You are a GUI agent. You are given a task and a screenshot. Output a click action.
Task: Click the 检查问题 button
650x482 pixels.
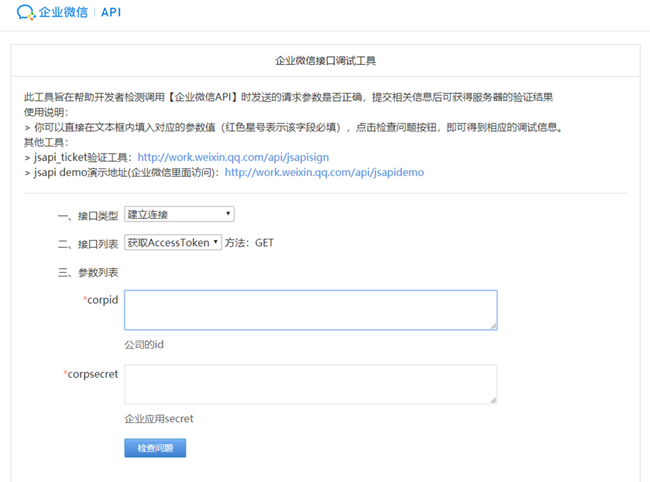(x=155, y=448)
